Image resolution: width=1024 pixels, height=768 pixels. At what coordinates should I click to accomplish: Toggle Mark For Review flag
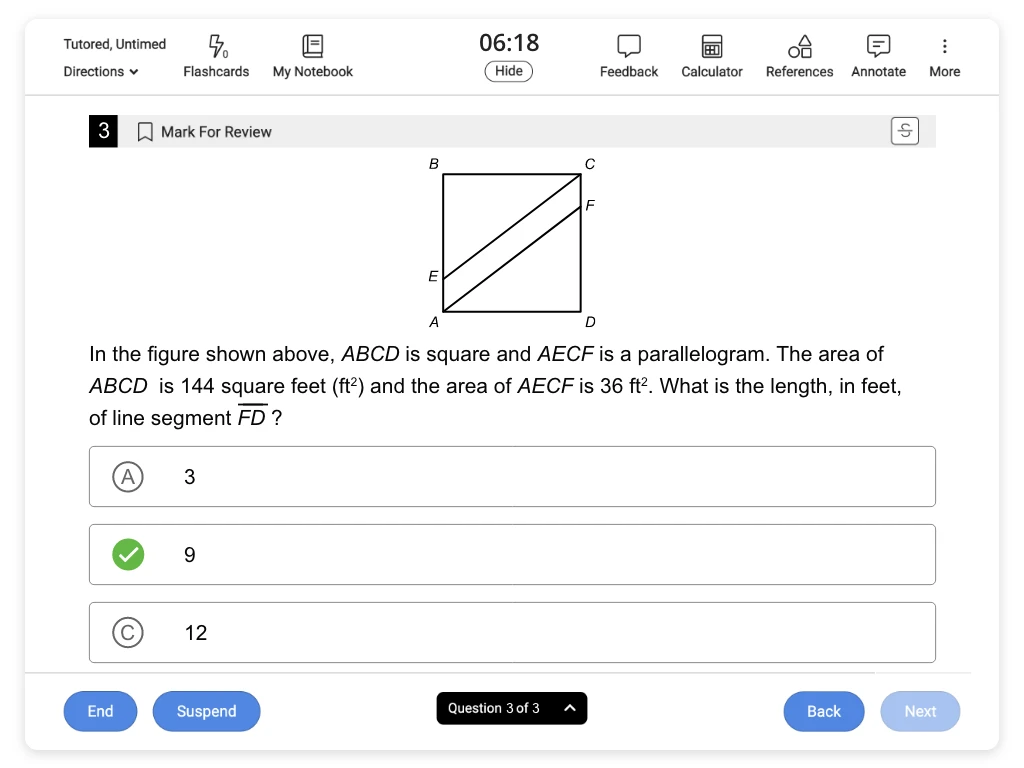(143, 131)
